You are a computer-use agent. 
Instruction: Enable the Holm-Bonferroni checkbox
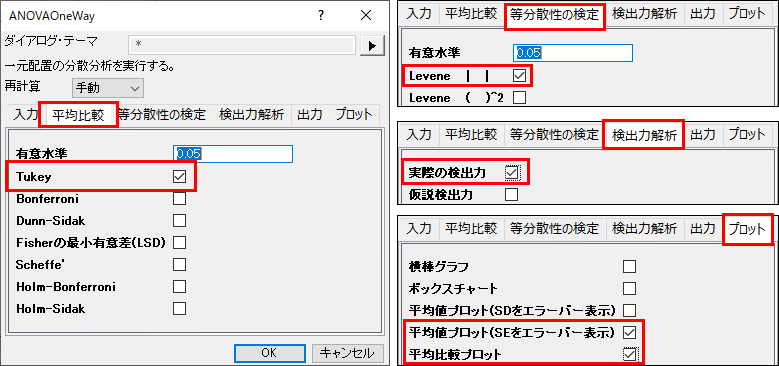[x=179, y=287]
